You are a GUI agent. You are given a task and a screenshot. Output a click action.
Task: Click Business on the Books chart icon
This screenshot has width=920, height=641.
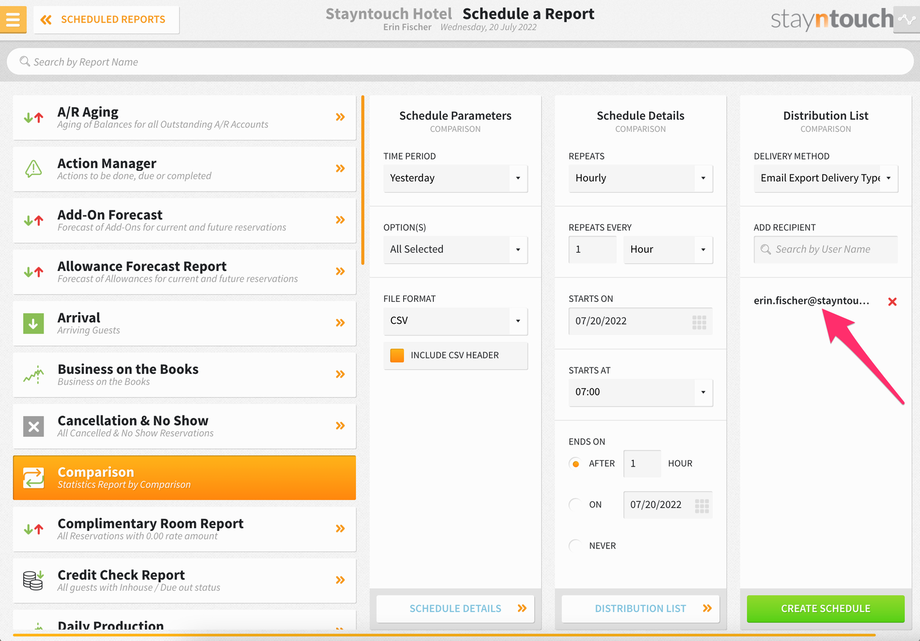tap(33, 375)
